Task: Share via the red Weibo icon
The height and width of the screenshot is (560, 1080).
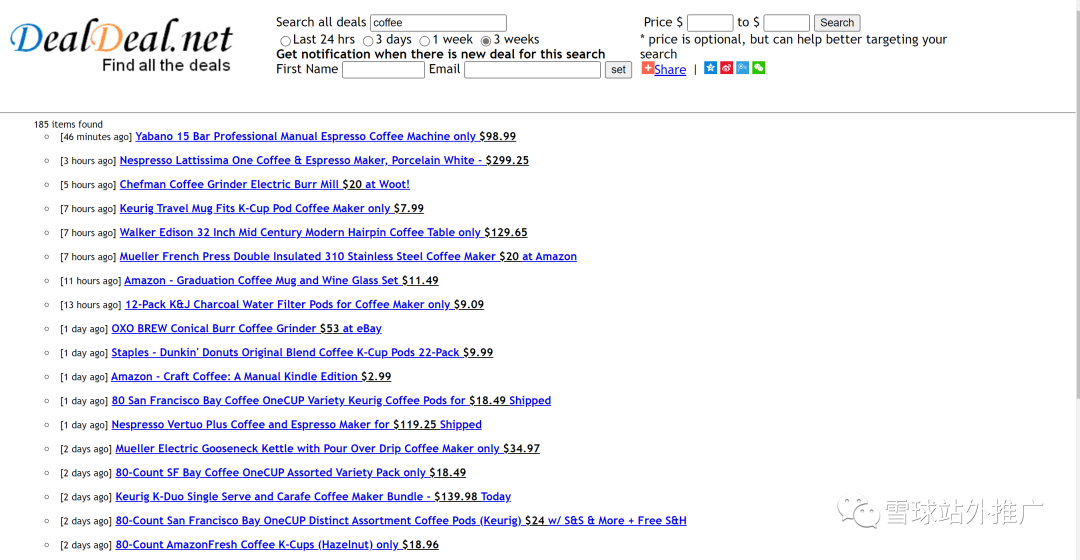Action: pos(727,68)
